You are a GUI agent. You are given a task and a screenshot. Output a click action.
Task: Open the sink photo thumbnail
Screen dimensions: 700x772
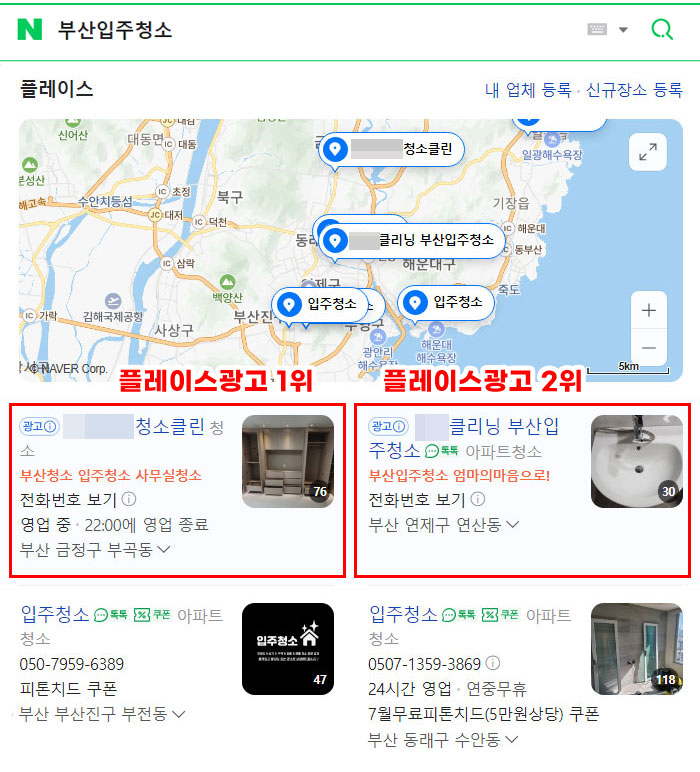pyautogui.click(x=636, y=461)
